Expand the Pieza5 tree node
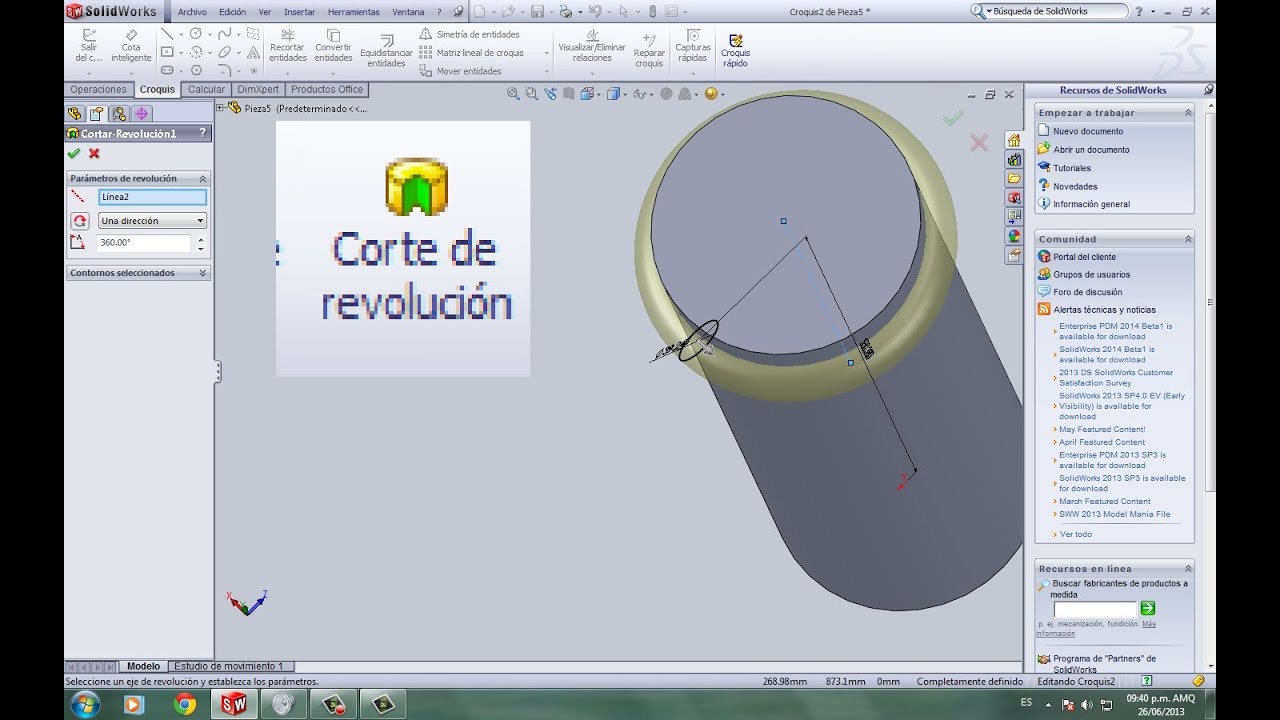 coord(220,108)
